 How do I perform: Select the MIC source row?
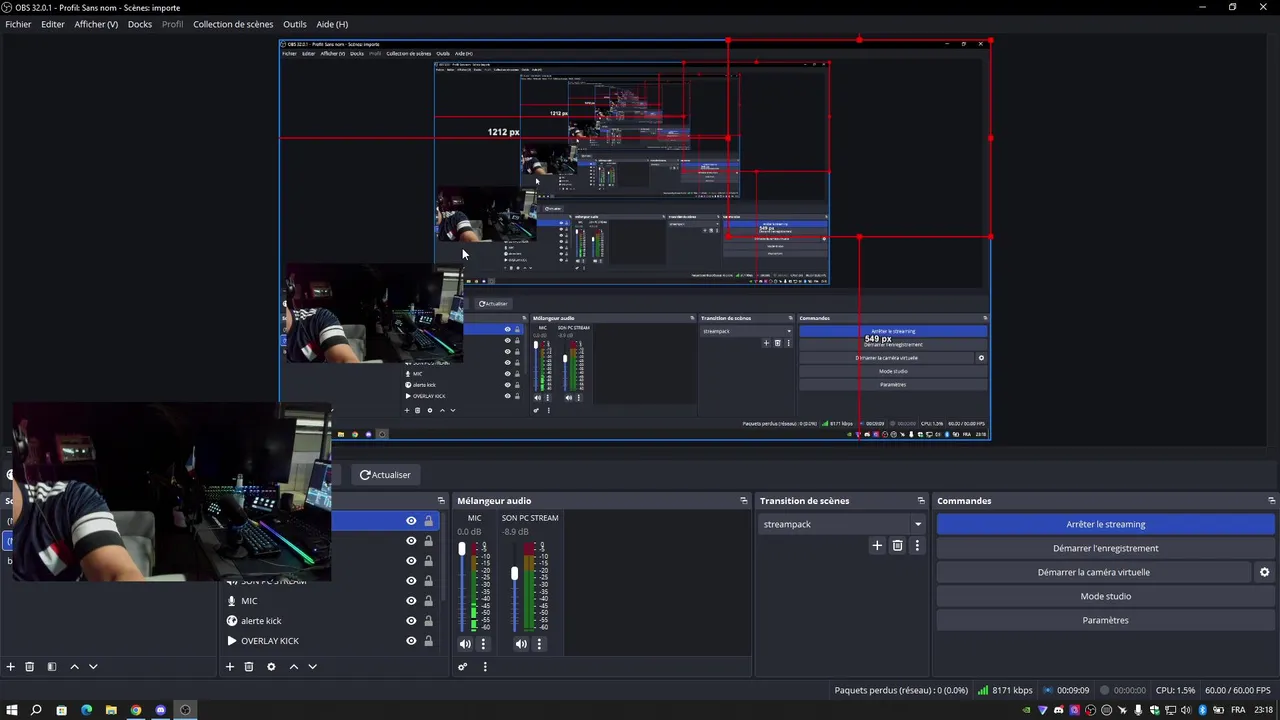331,601
